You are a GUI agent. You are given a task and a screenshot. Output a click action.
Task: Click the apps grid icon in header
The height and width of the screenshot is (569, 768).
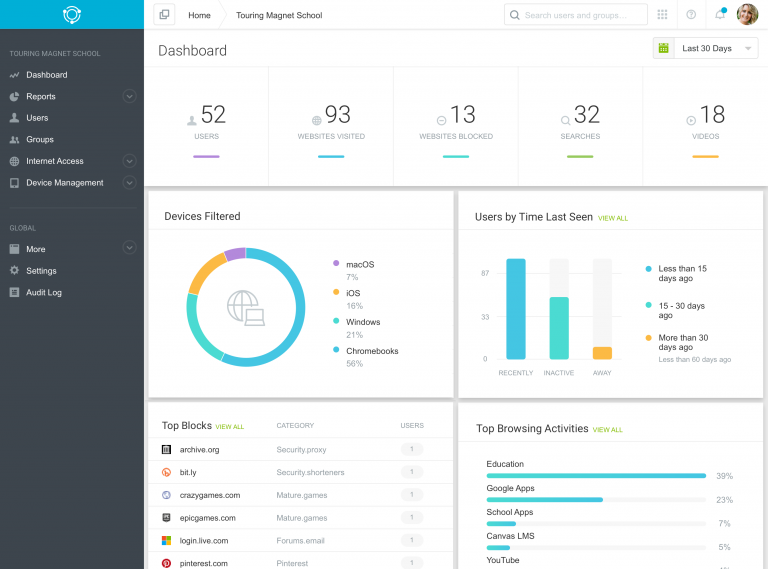pyautogui.click(x=662, y=15)
